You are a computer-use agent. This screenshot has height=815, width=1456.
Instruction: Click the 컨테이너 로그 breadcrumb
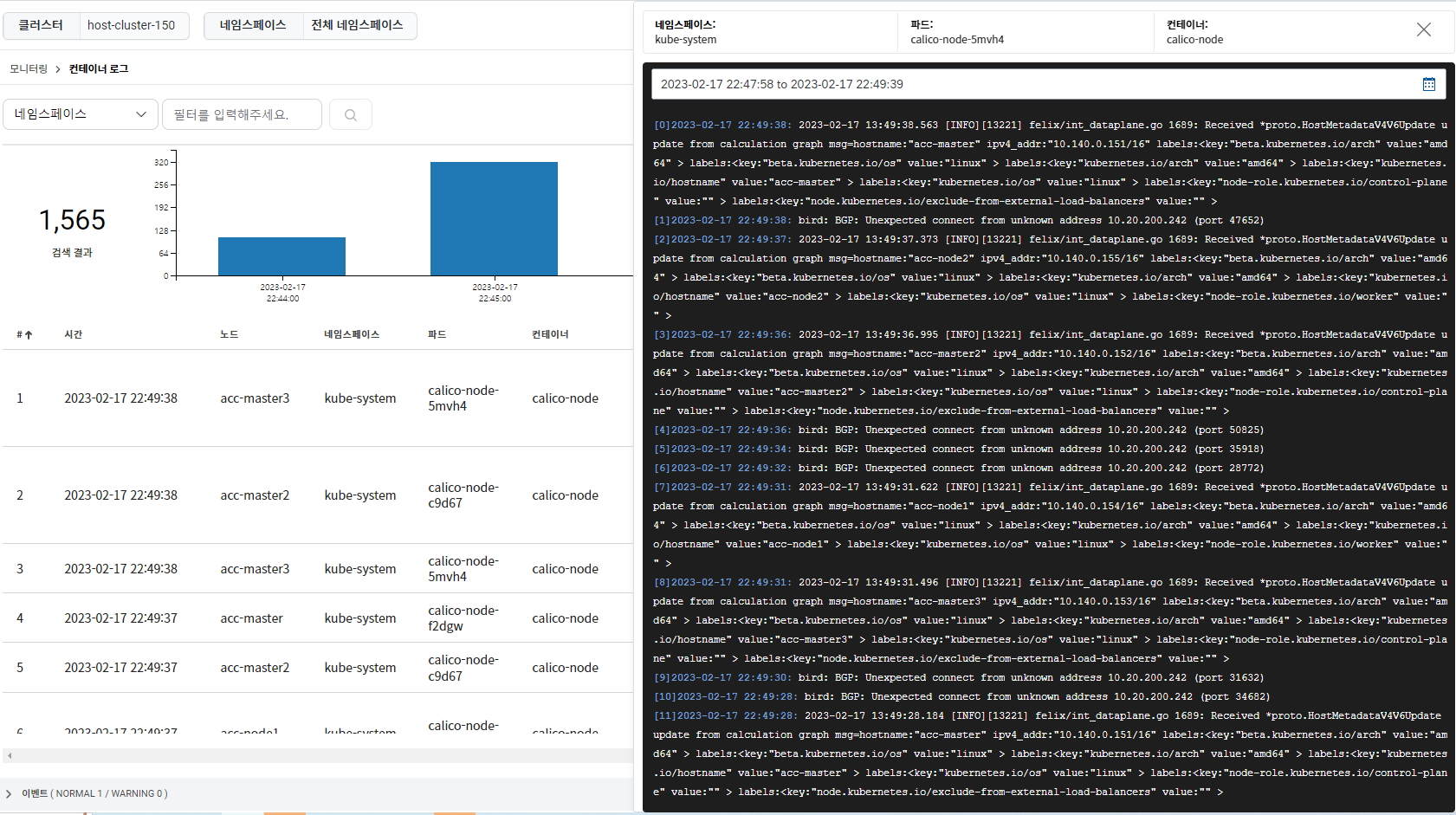99,68
